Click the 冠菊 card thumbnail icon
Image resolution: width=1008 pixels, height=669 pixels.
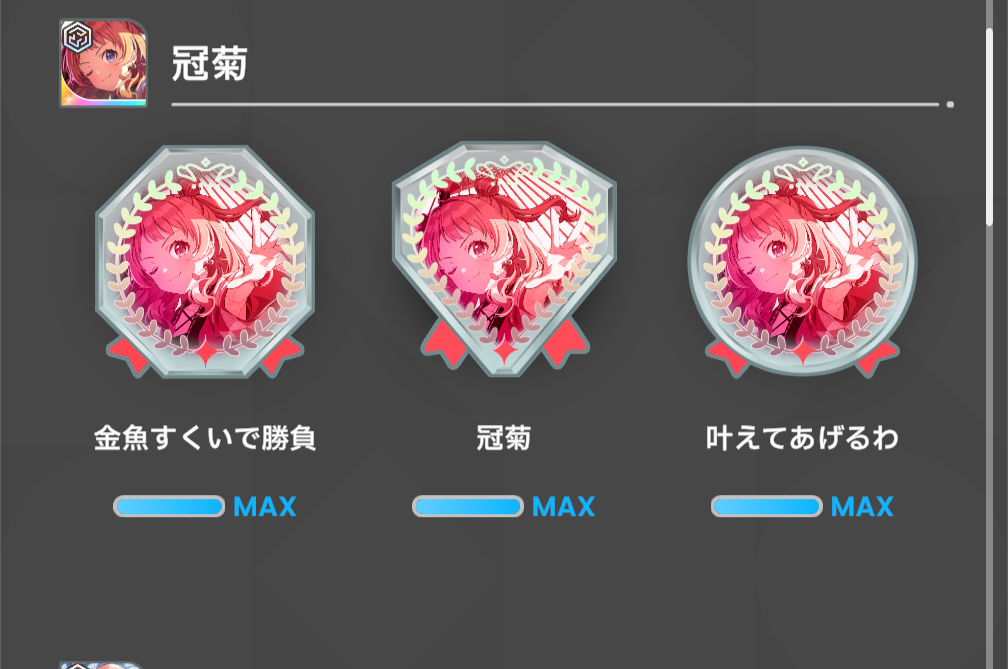[x=104, y=63]
